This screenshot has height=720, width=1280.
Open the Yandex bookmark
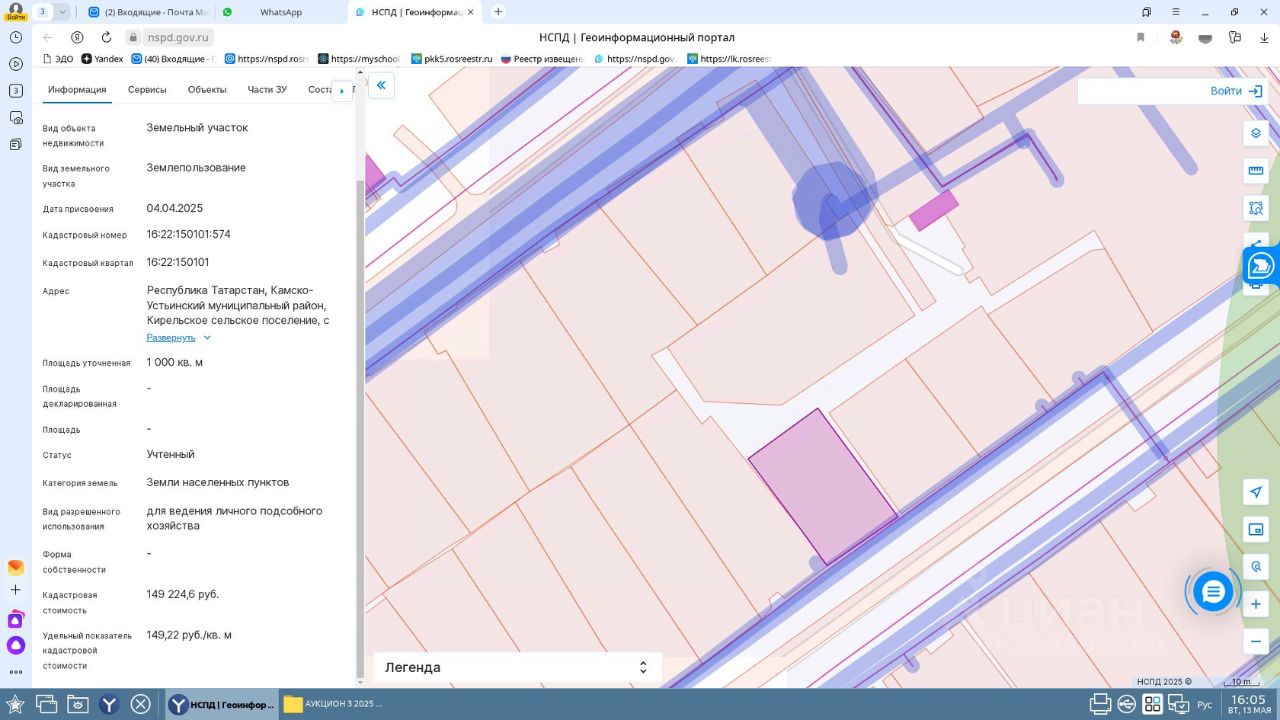pyautogui.click(x=102, y=59)
